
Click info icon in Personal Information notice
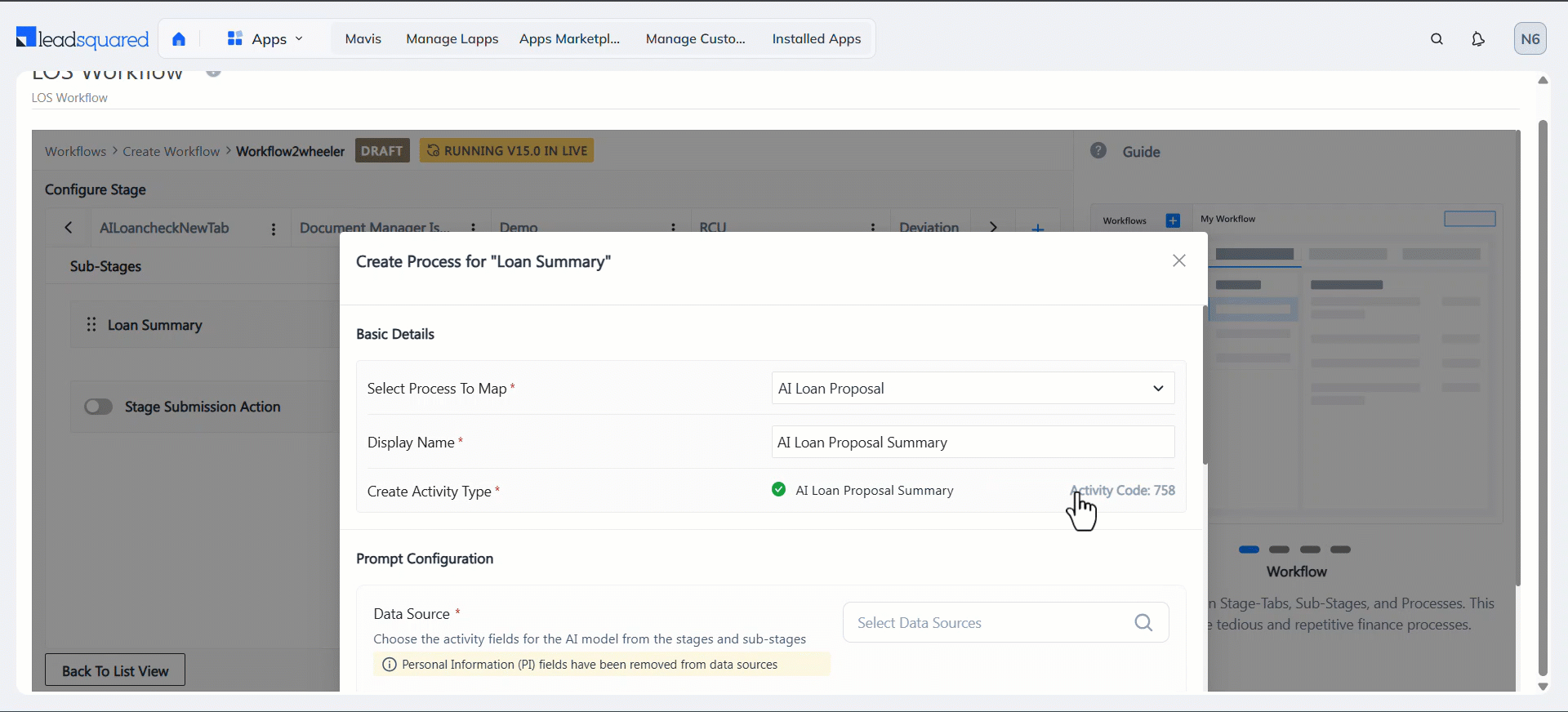(x=390, y=665)
